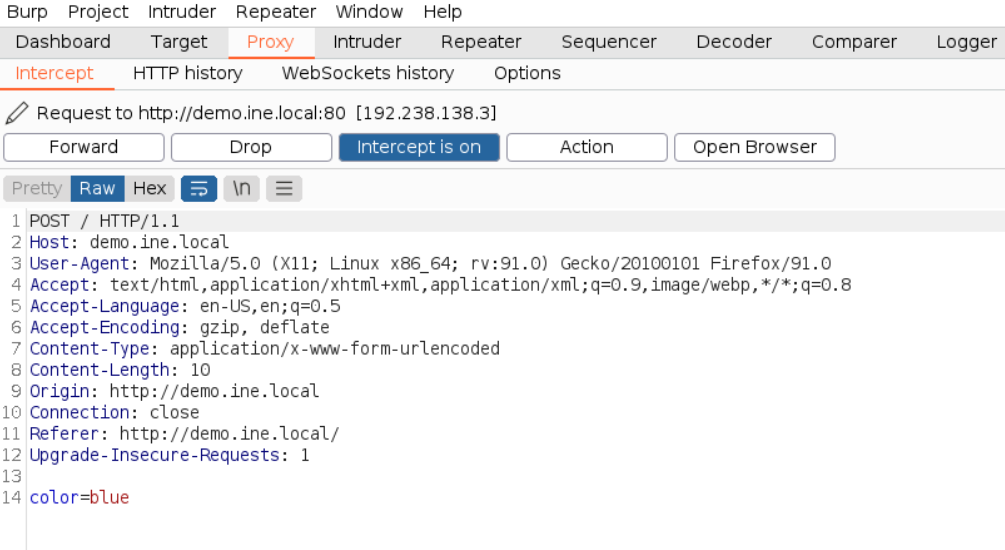Open the Project menu
Image resolution: width=1005 pixels, height=550 pixels.
click(x=98, y=12)
